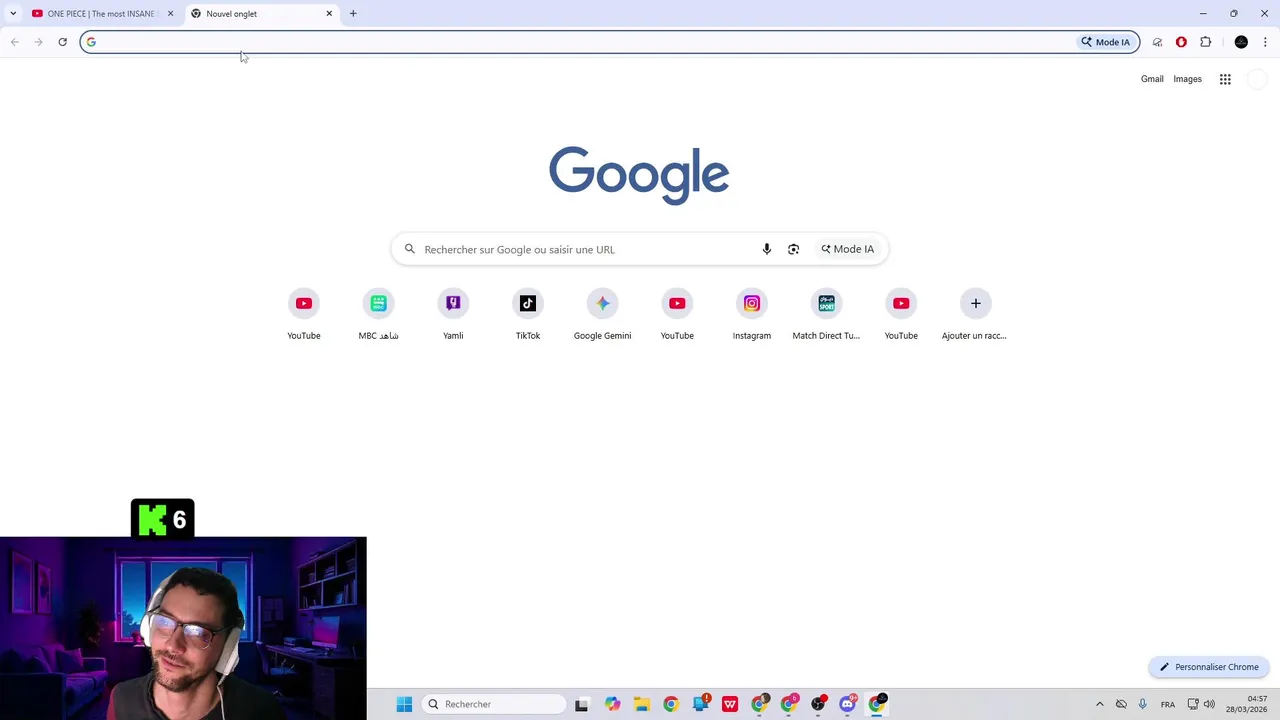Open the Chrome extensions puzzle icon
This screenshot has width=1280, height=720.
[x=1205, y=42]
